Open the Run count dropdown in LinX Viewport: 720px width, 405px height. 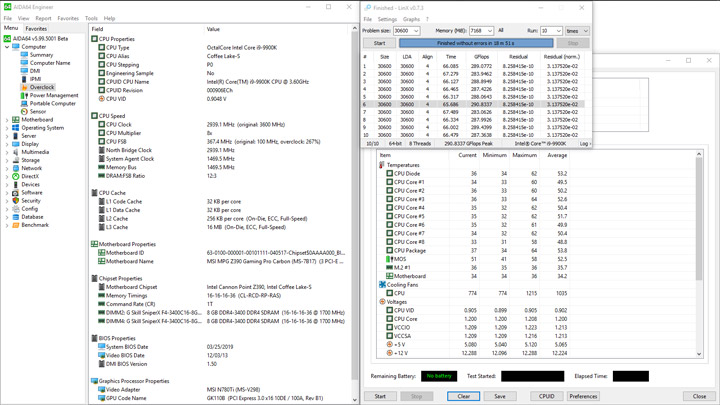point(558,31)
